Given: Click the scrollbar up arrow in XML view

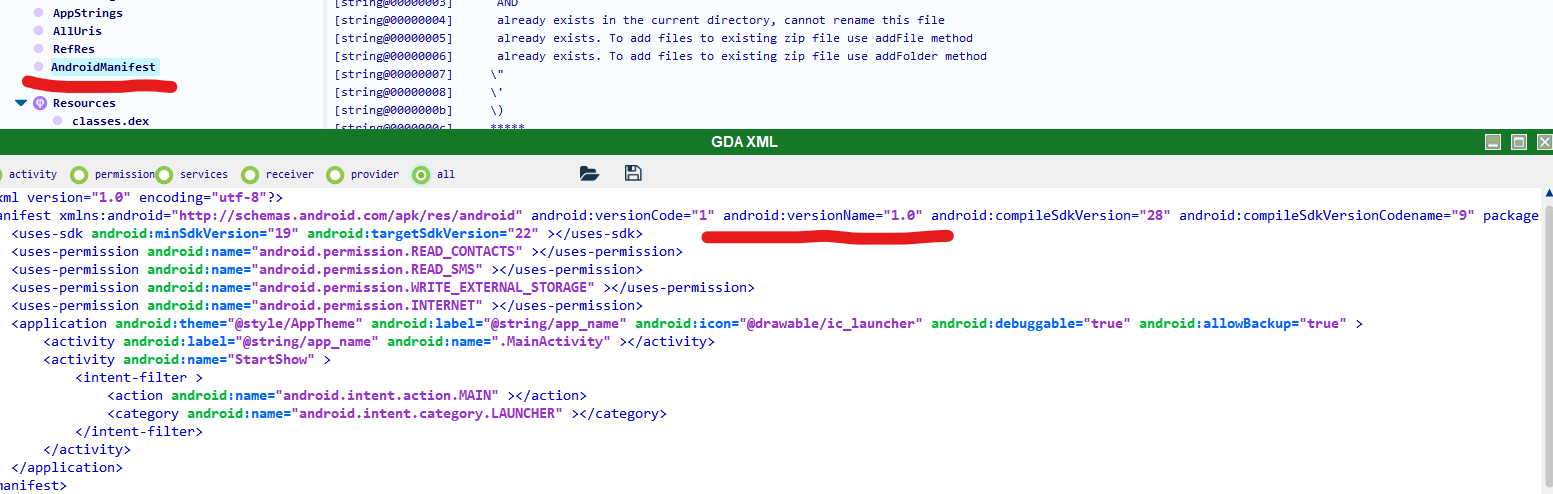Looking at the screenshot, I should 1548,192.
